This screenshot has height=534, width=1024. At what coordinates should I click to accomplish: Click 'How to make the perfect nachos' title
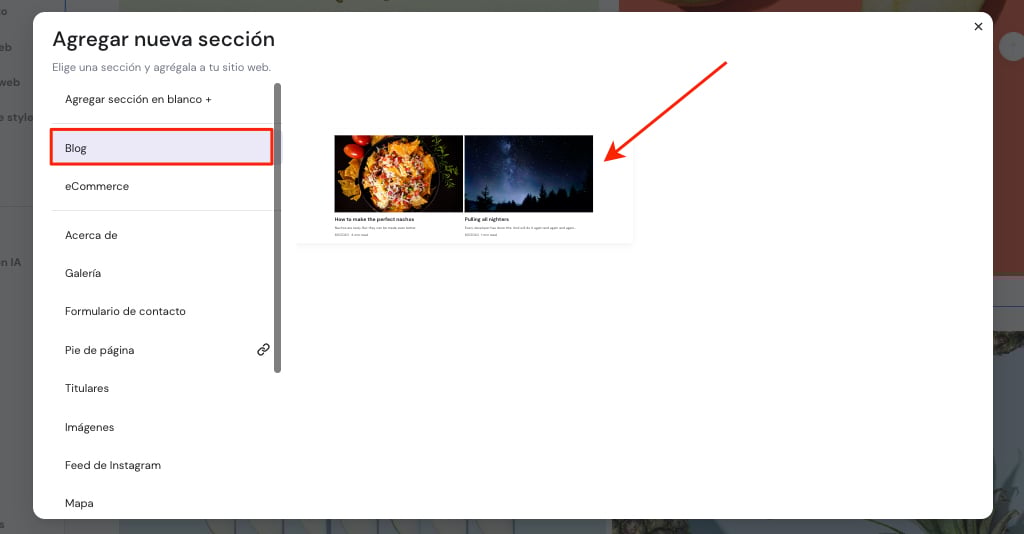[374, 219]
